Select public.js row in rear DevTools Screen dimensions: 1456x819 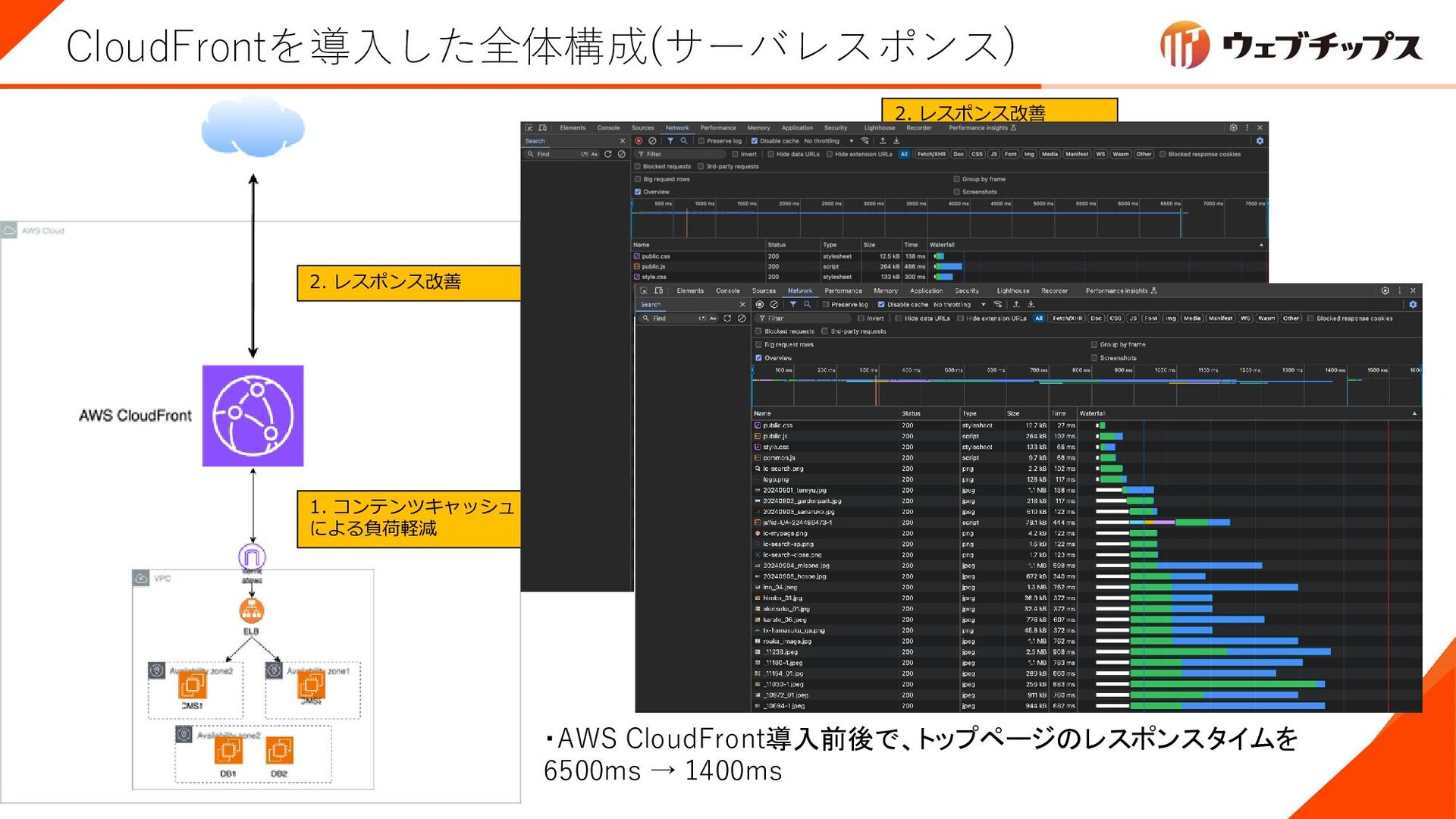[x=949, y=267]
